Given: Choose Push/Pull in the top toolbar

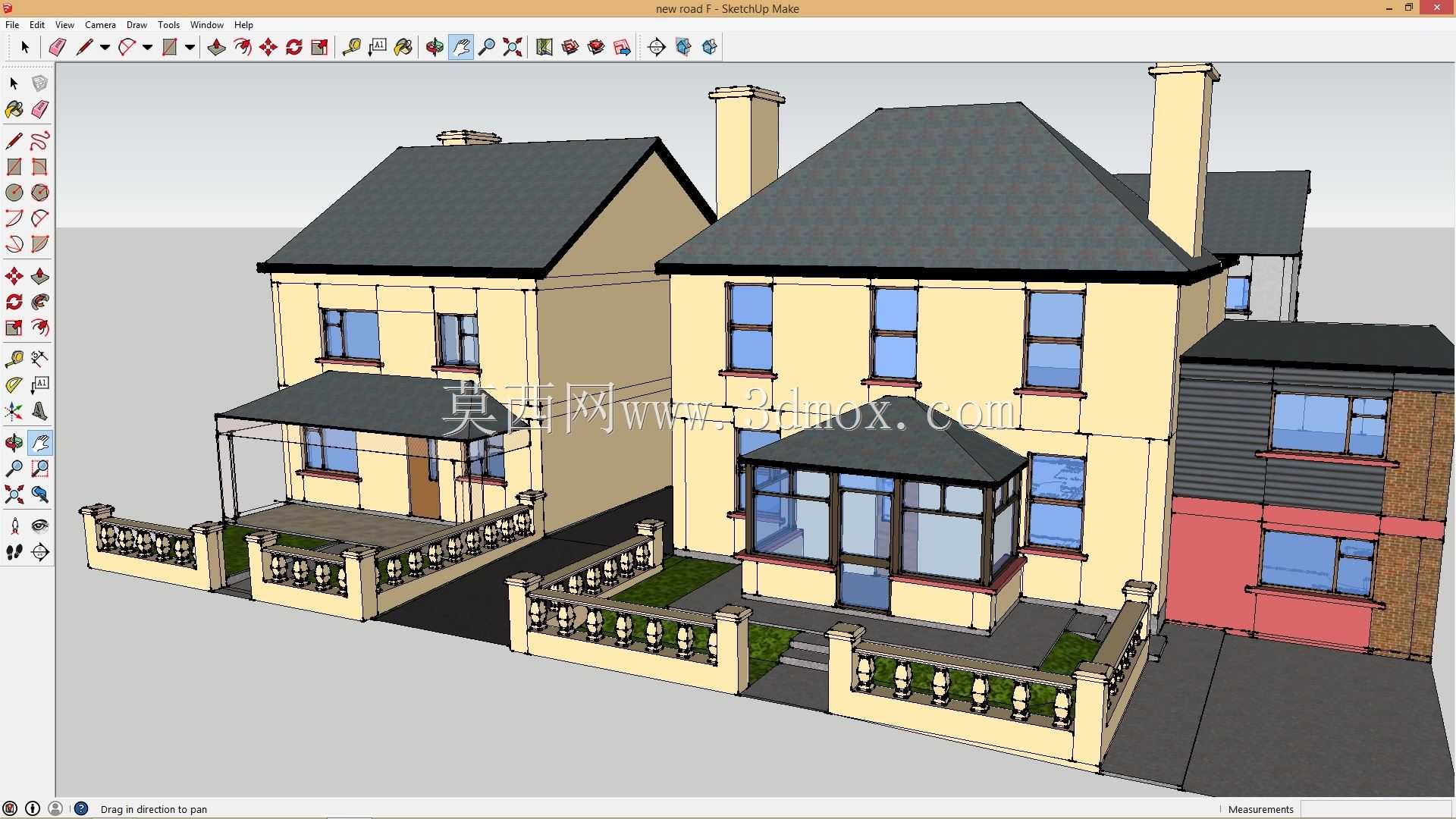Looking at the screenshot, I should 216,47.
